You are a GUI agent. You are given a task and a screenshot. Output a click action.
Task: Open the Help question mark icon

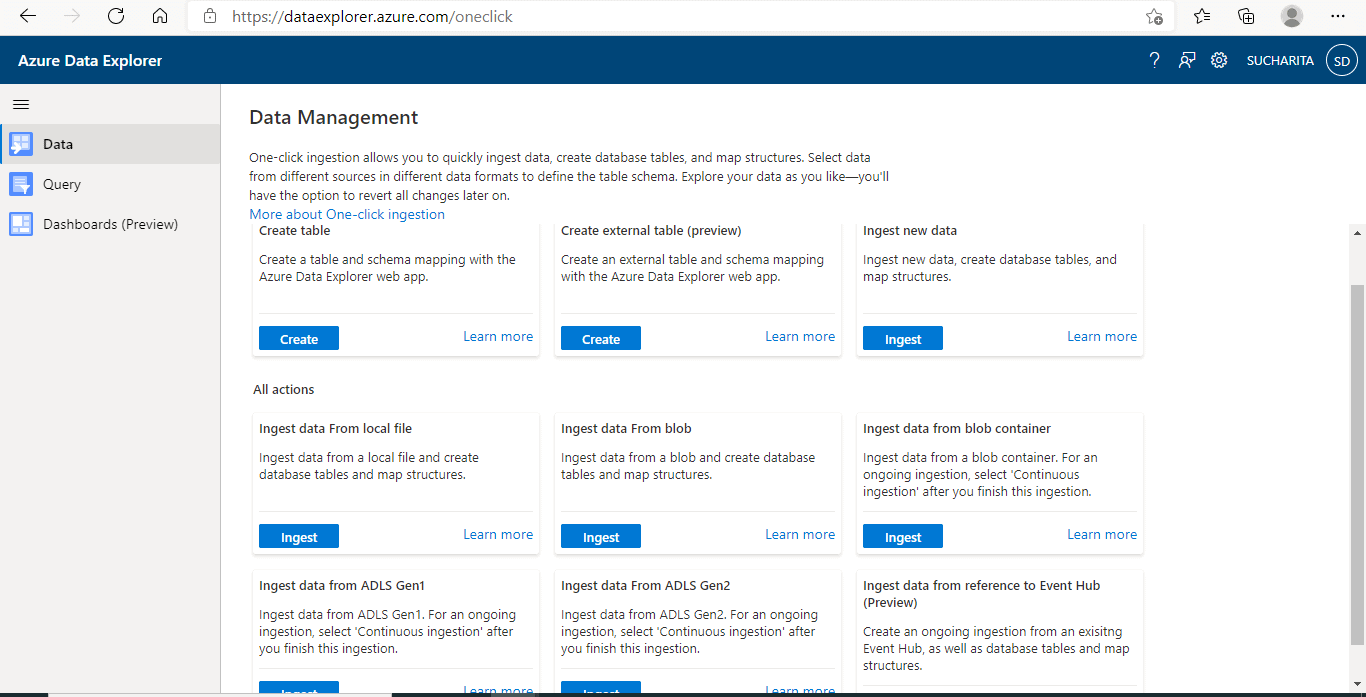pos(1154,60)
